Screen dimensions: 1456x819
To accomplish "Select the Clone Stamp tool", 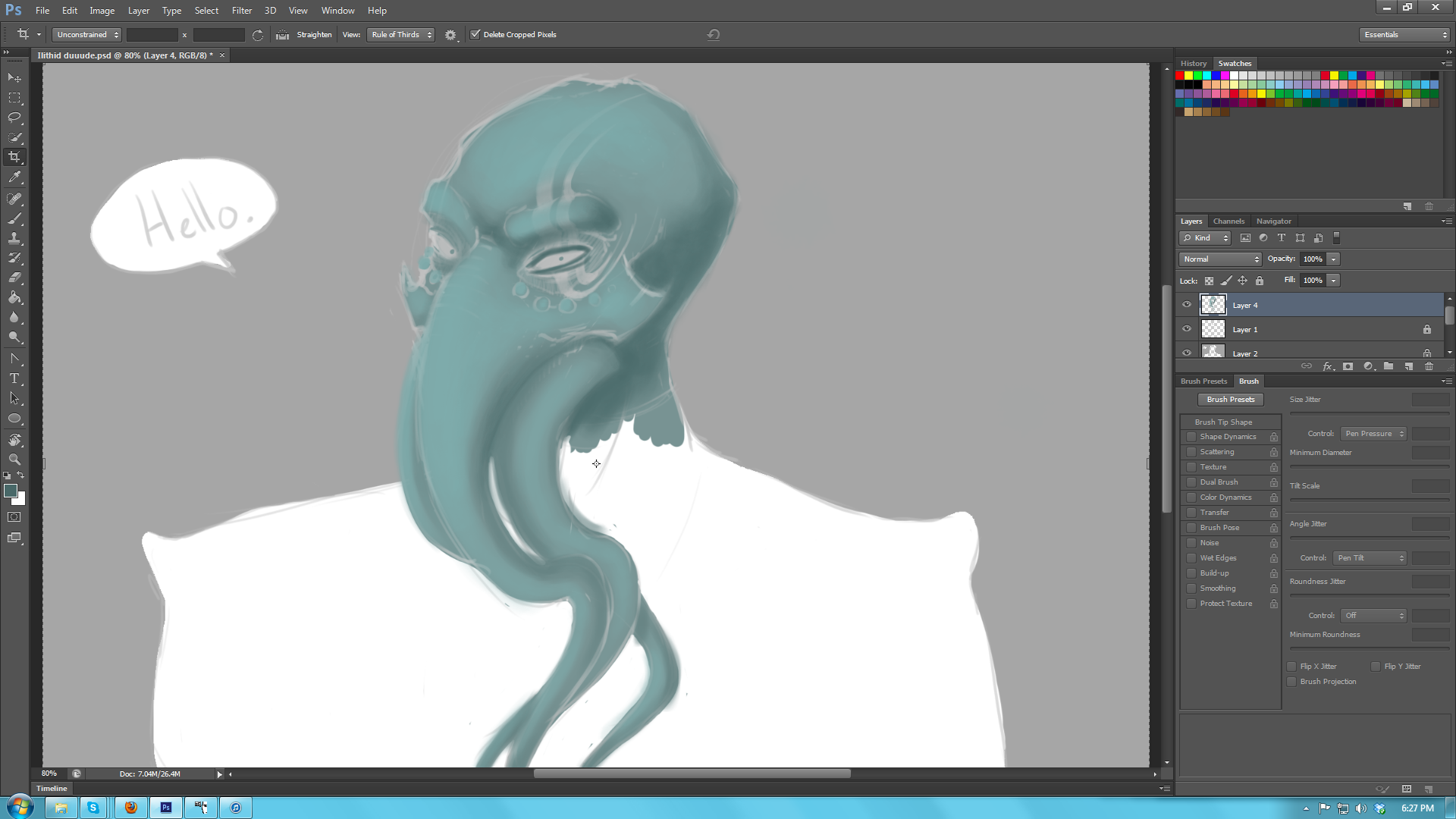I will [x=14, y=238].
